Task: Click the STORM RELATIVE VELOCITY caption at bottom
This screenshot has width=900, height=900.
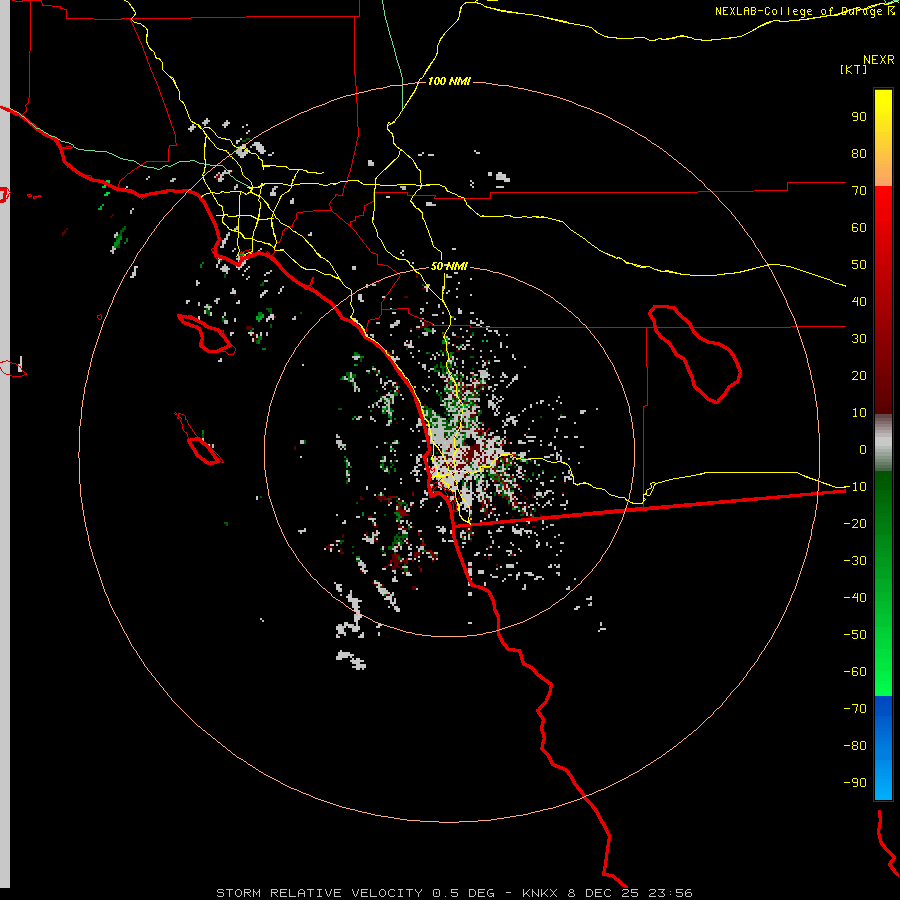Action: (454, 893)
